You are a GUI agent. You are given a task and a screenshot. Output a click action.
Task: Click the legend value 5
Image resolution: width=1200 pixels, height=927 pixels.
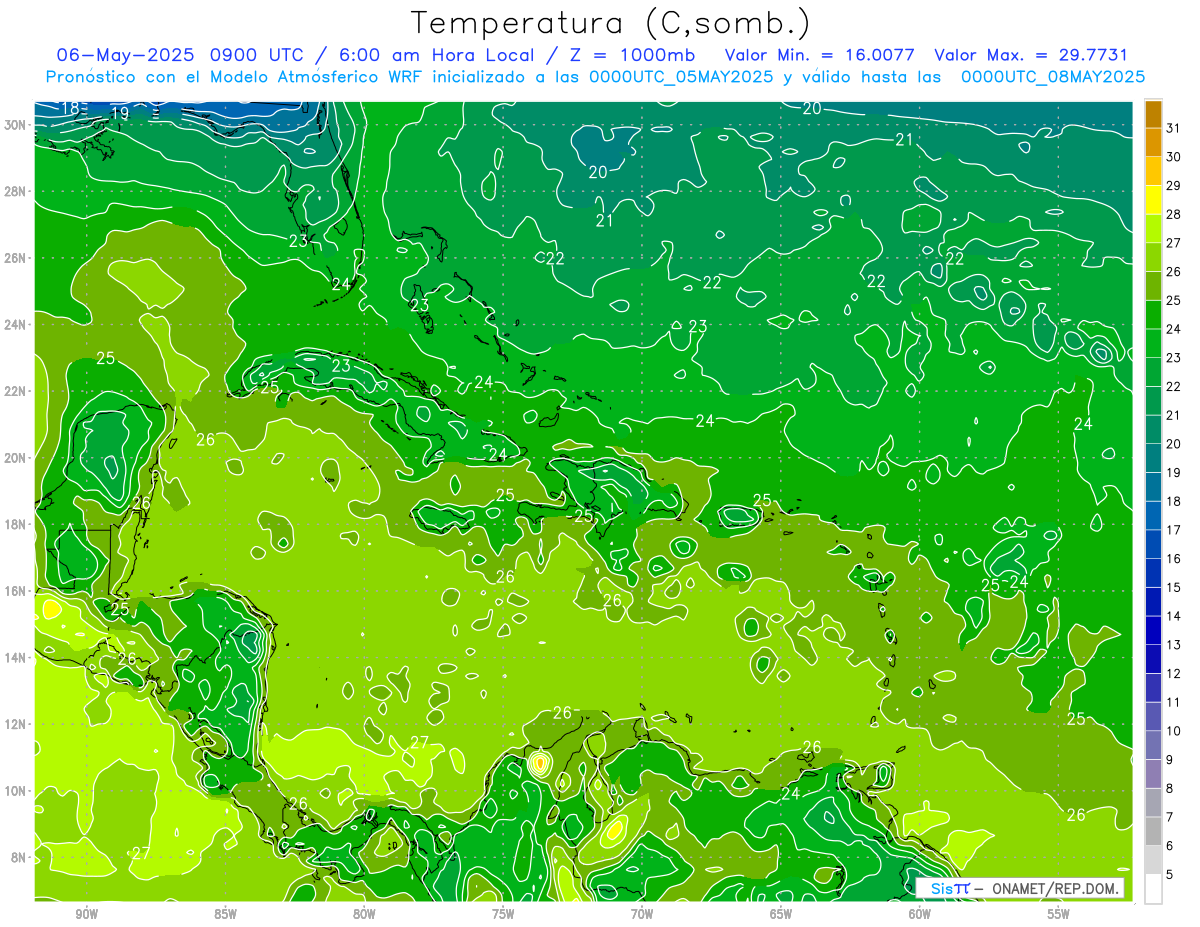[x=1170, y=874]
